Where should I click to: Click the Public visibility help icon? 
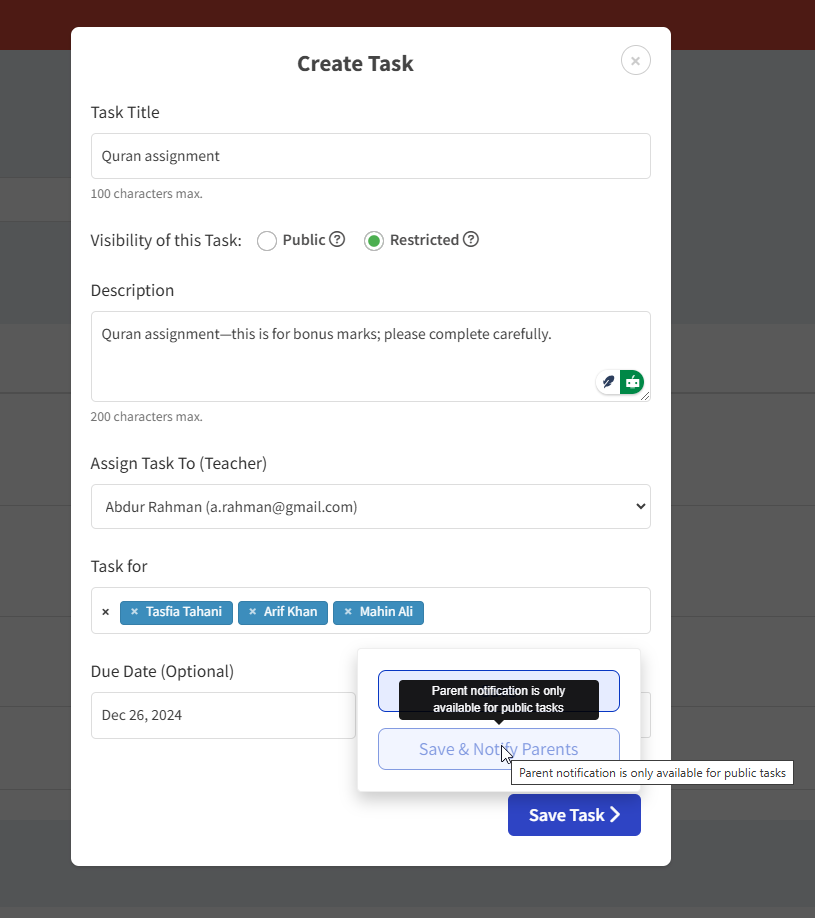click(x=337, y=240)
